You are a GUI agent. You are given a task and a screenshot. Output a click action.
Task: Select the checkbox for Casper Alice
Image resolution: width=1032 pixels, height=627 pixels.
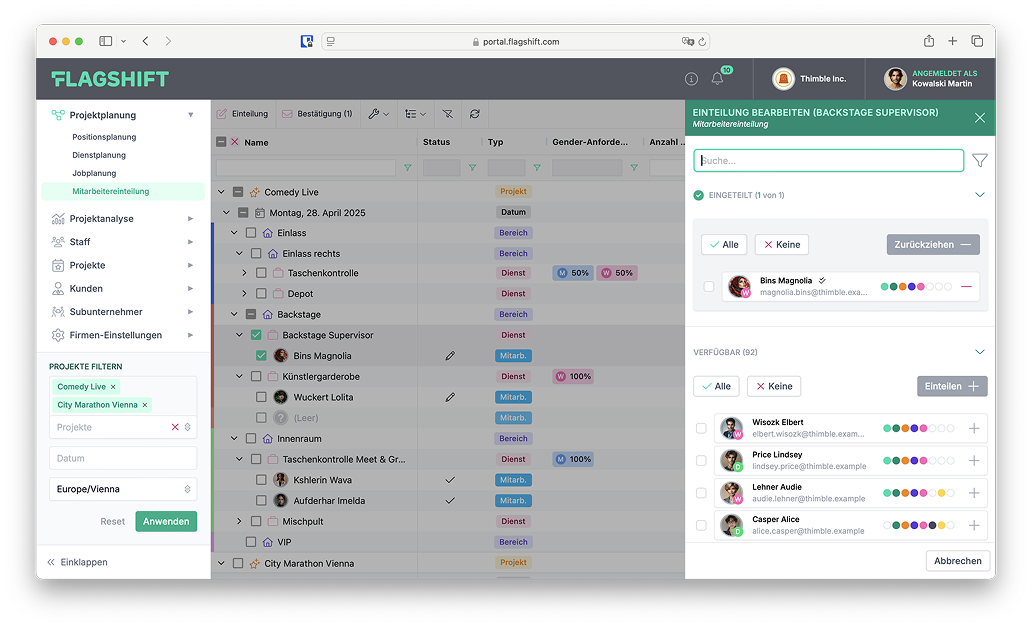coord(701,525)
